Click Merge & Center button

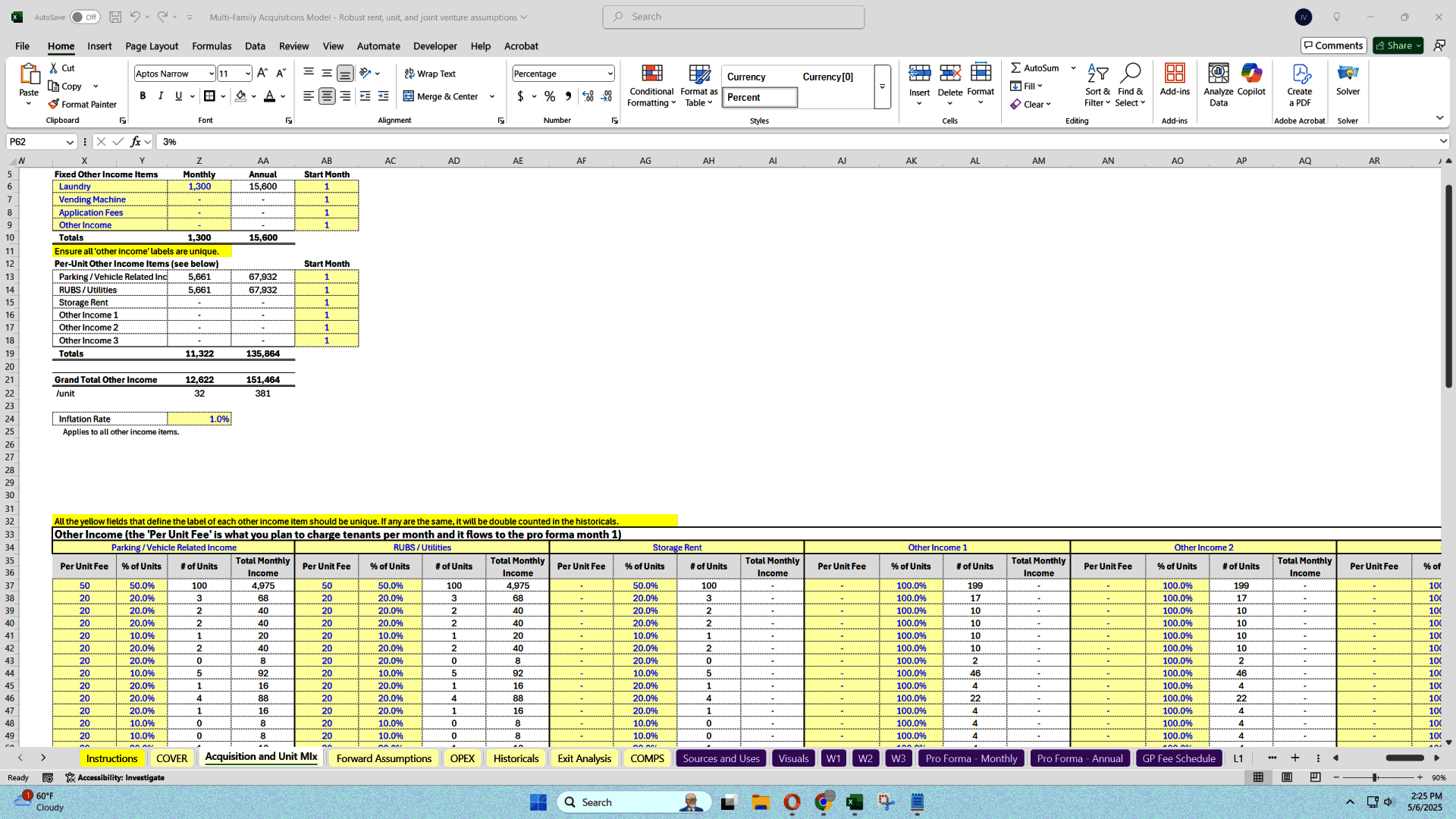coord(441,96)
